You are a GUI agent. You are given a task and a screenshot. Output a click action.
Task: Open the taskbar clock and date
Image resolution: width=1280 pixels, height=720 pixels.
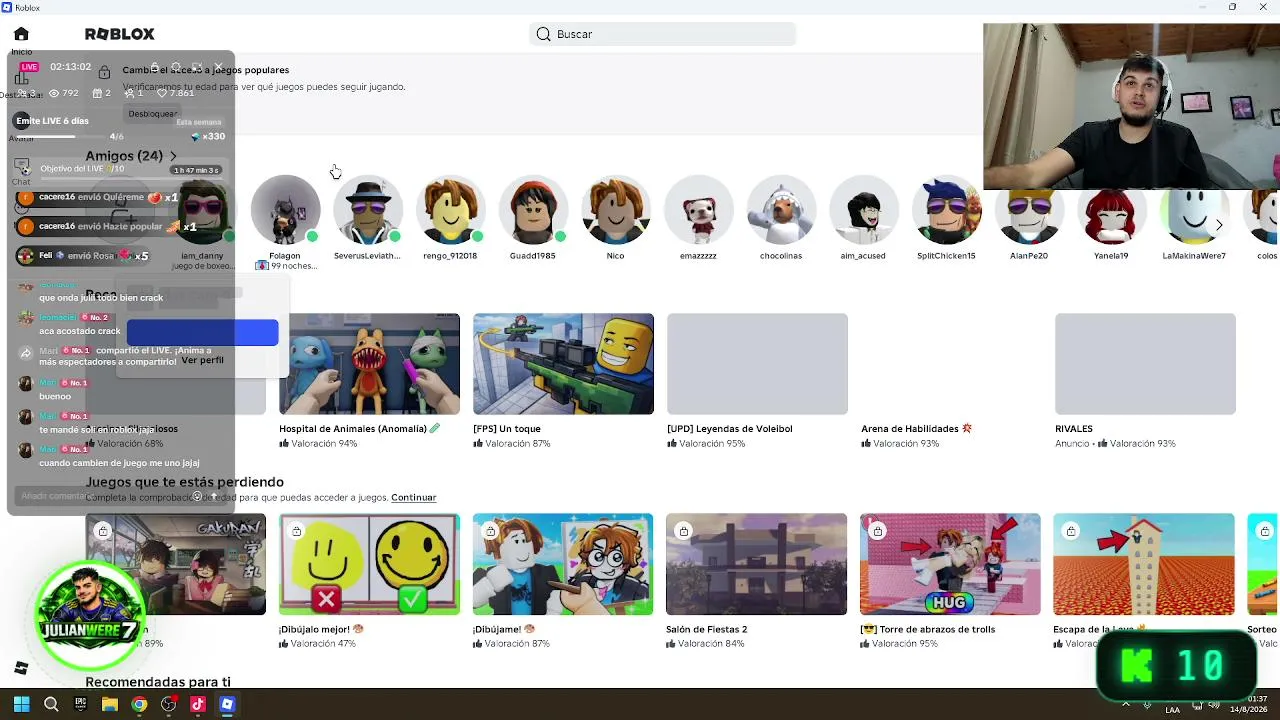[1248, 704]
